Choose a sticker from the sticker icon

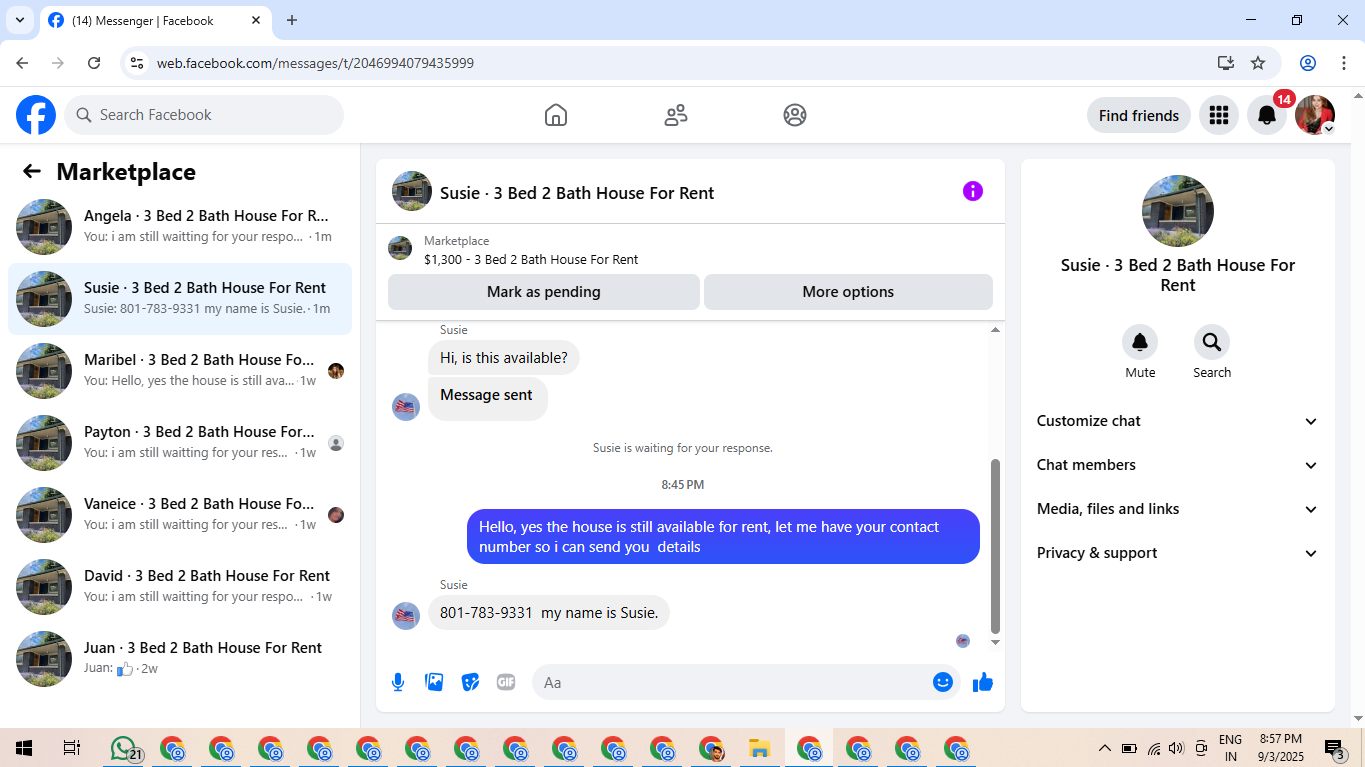[470, 682]
